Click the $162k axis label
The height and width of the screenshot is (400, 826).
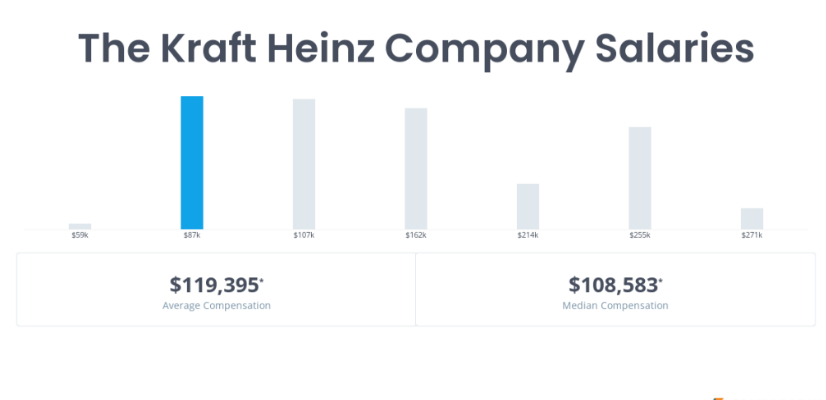coord(416,236)
